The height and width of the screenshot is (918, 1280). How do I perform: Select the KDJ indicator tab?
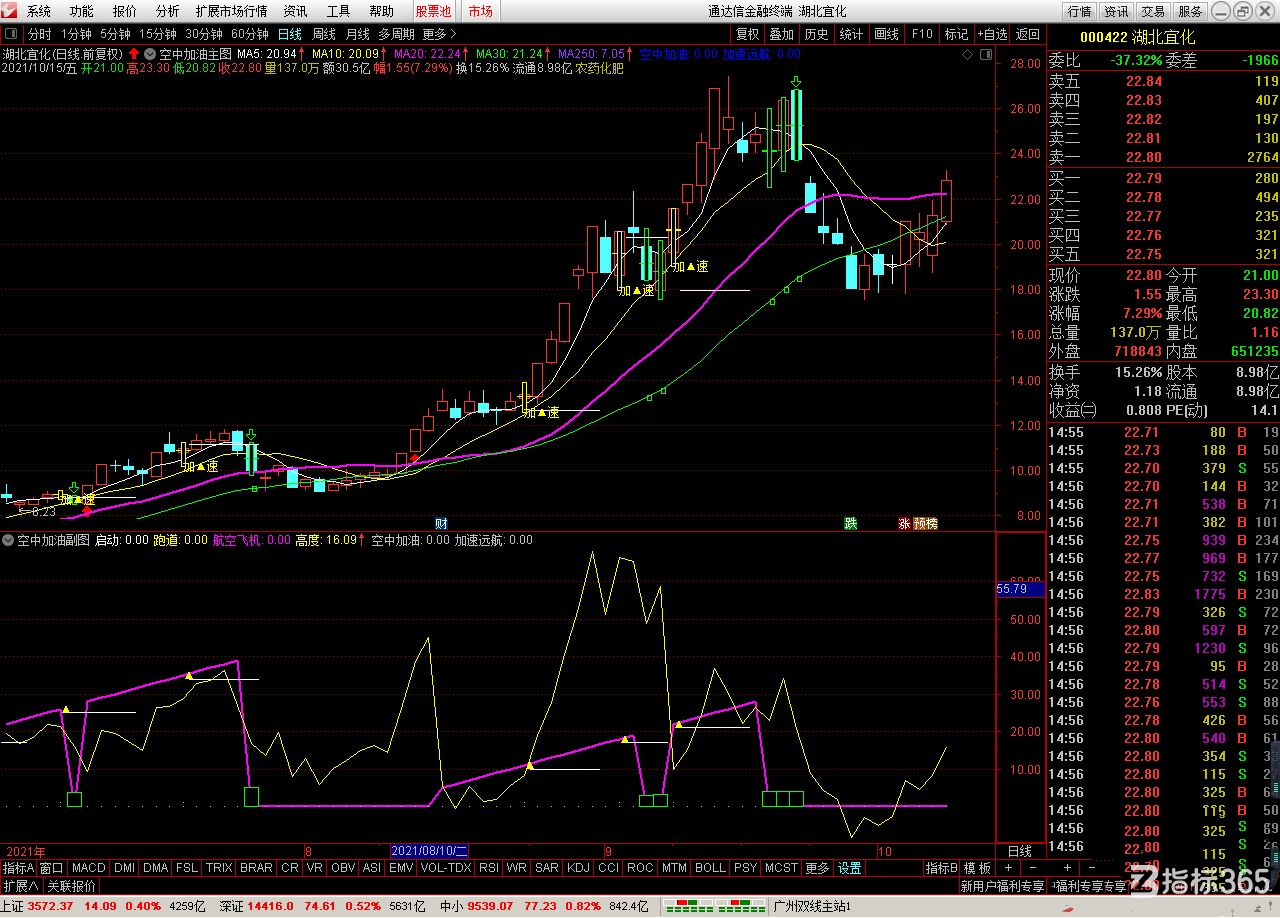tap(578, 868)
